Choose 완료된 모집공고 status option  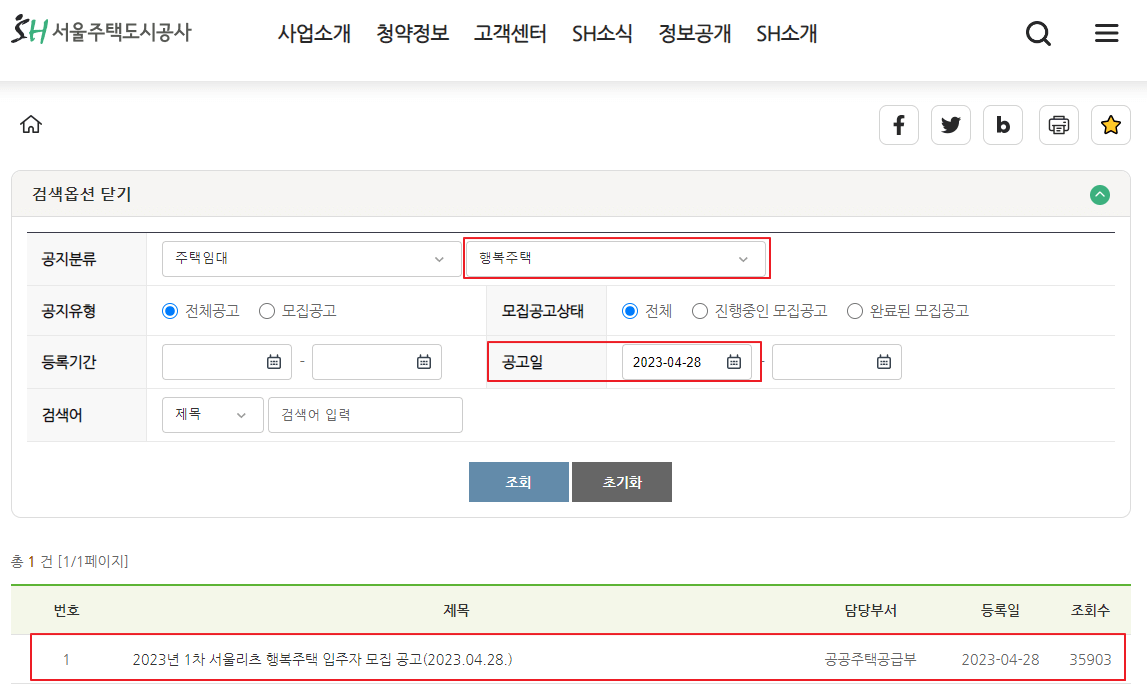(855, 309)
